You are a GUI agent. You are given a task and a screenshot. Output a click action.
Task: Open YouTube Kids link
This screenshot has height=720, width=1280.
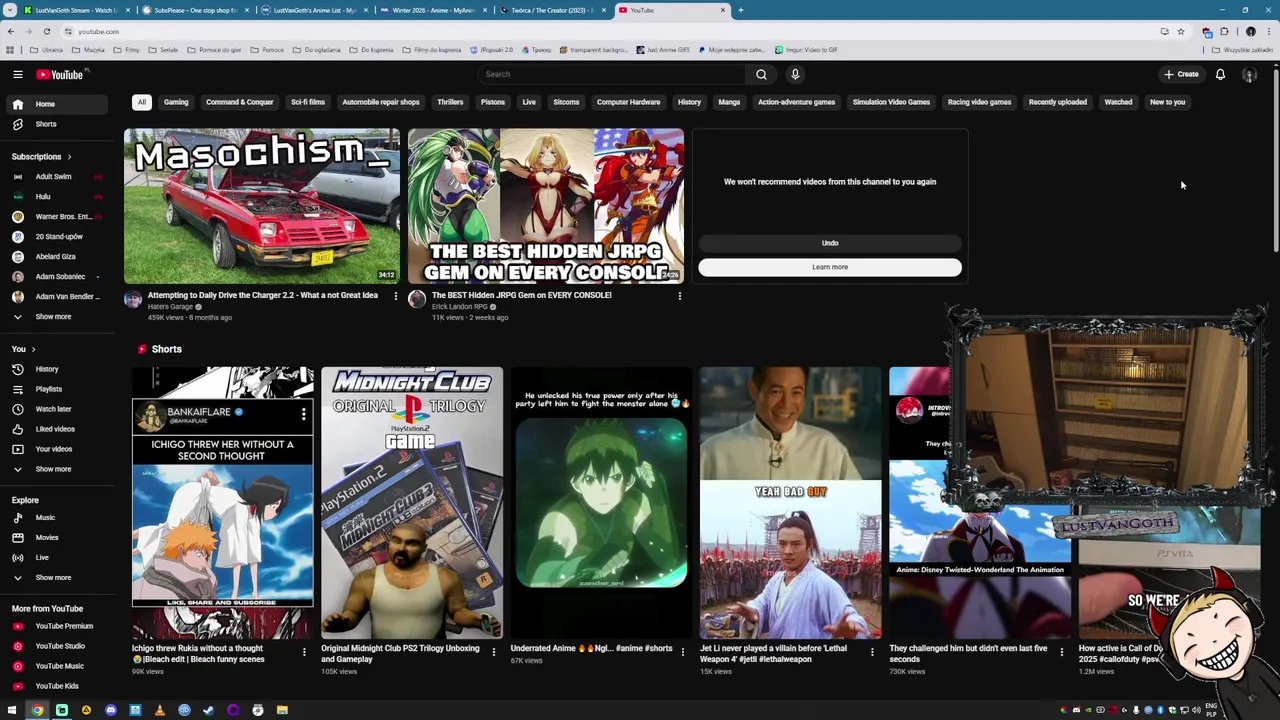point(58,686)
